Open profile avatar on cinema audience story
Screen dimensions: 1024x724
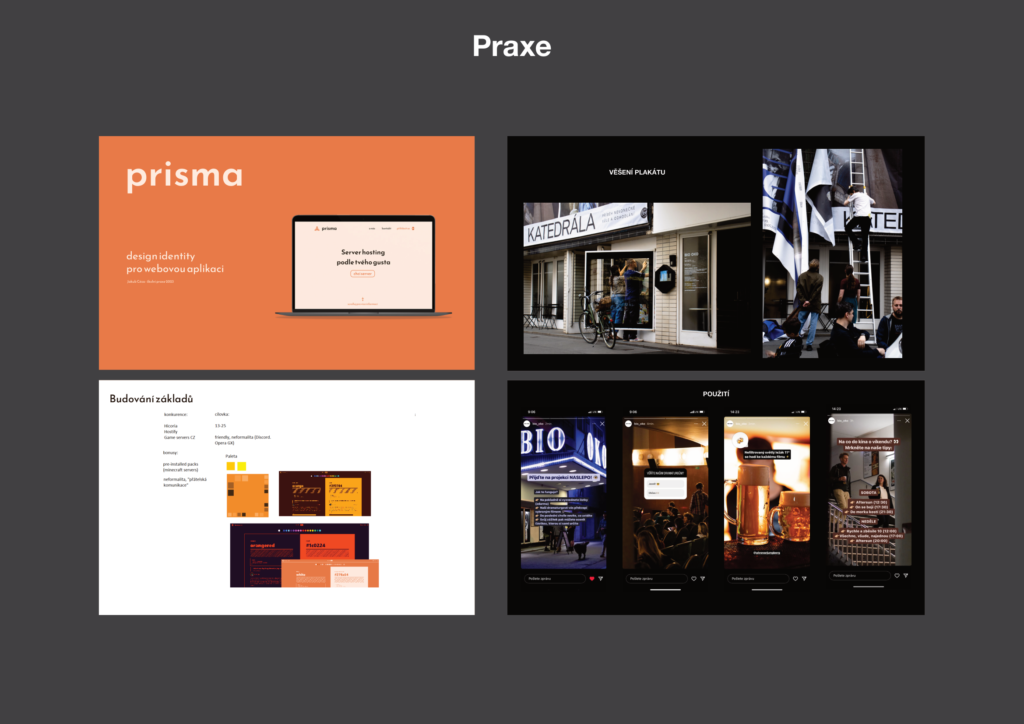628,424
